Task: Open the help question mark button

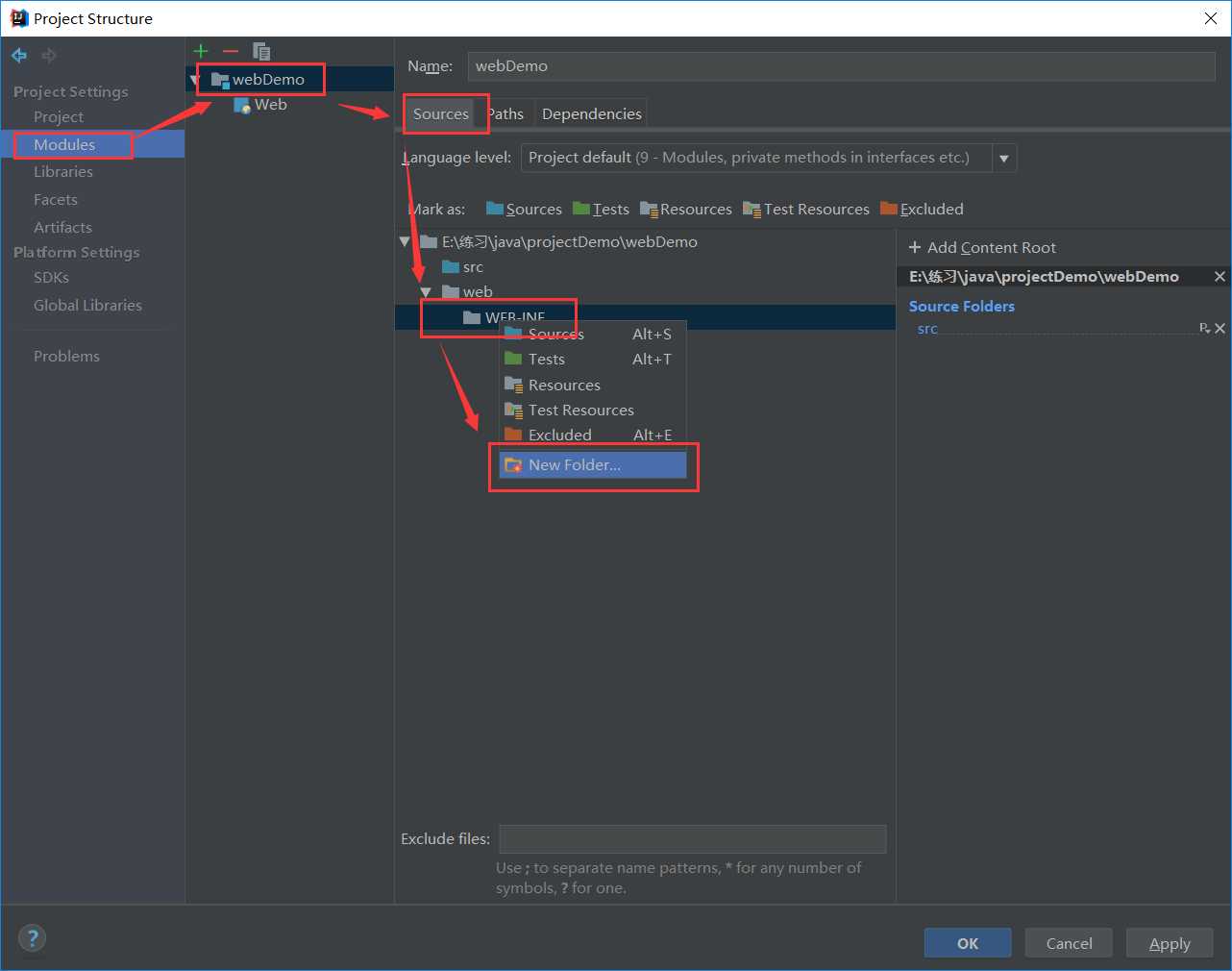Action: (x=32, y=938)
